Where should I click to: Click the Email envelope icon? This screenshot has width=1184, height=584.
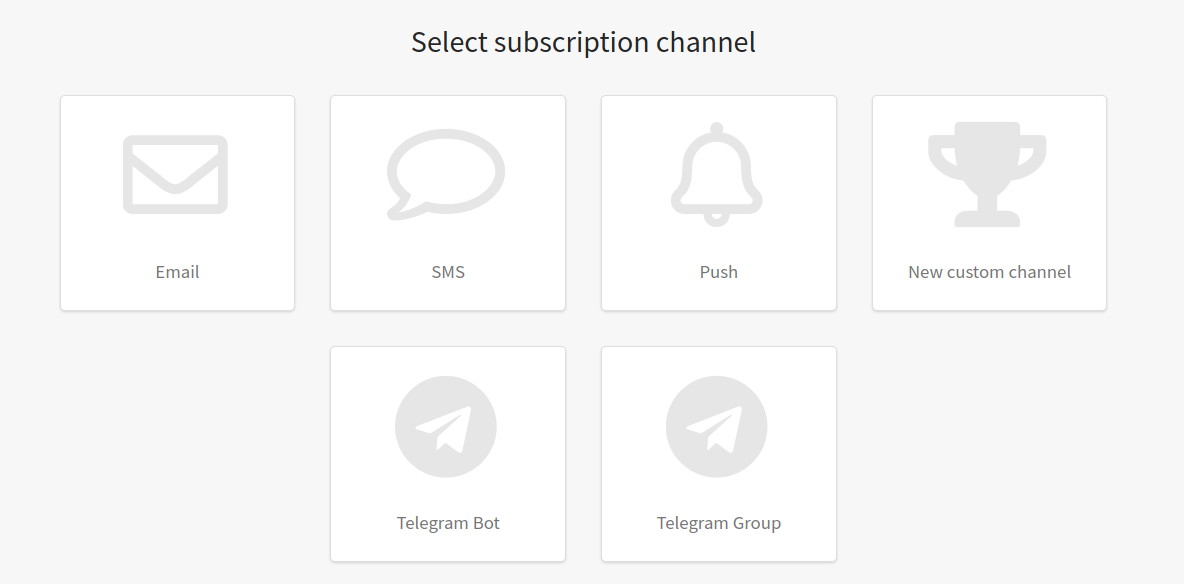tap(175, 175)
